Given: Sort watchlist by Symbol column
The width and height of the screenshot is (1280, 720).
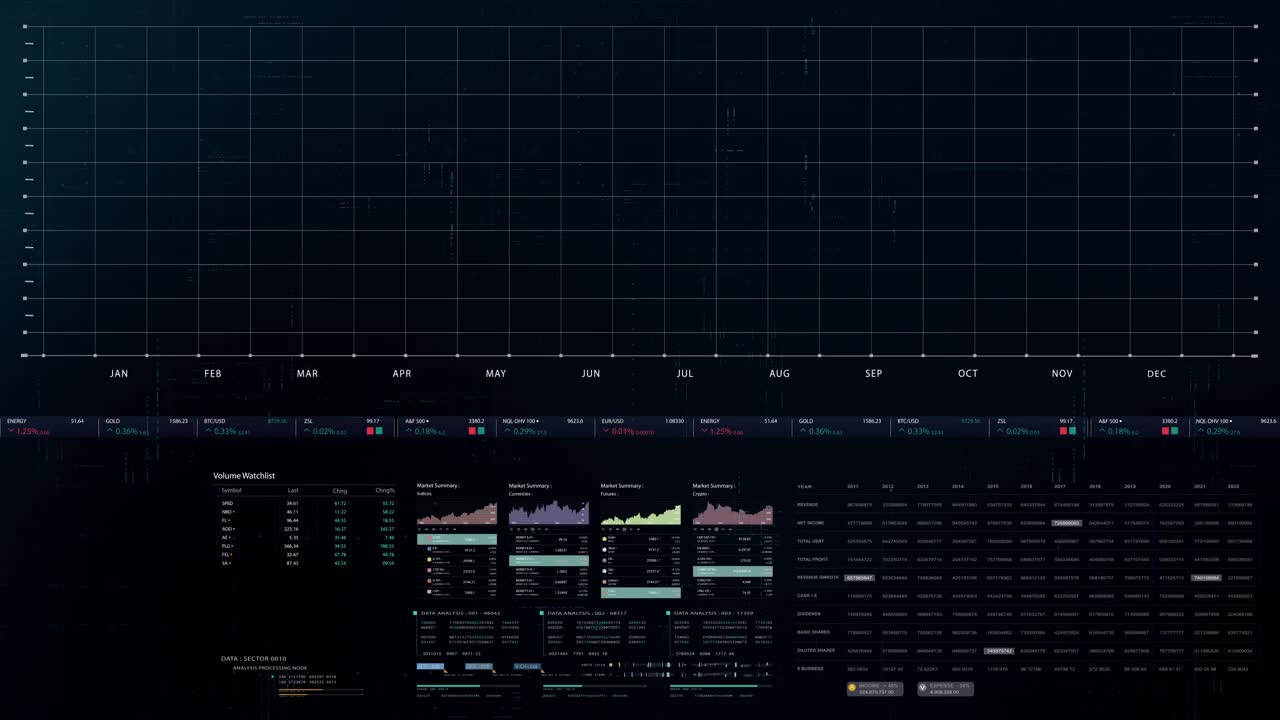Looking at the screenshot, I should [x=231, y=490].
